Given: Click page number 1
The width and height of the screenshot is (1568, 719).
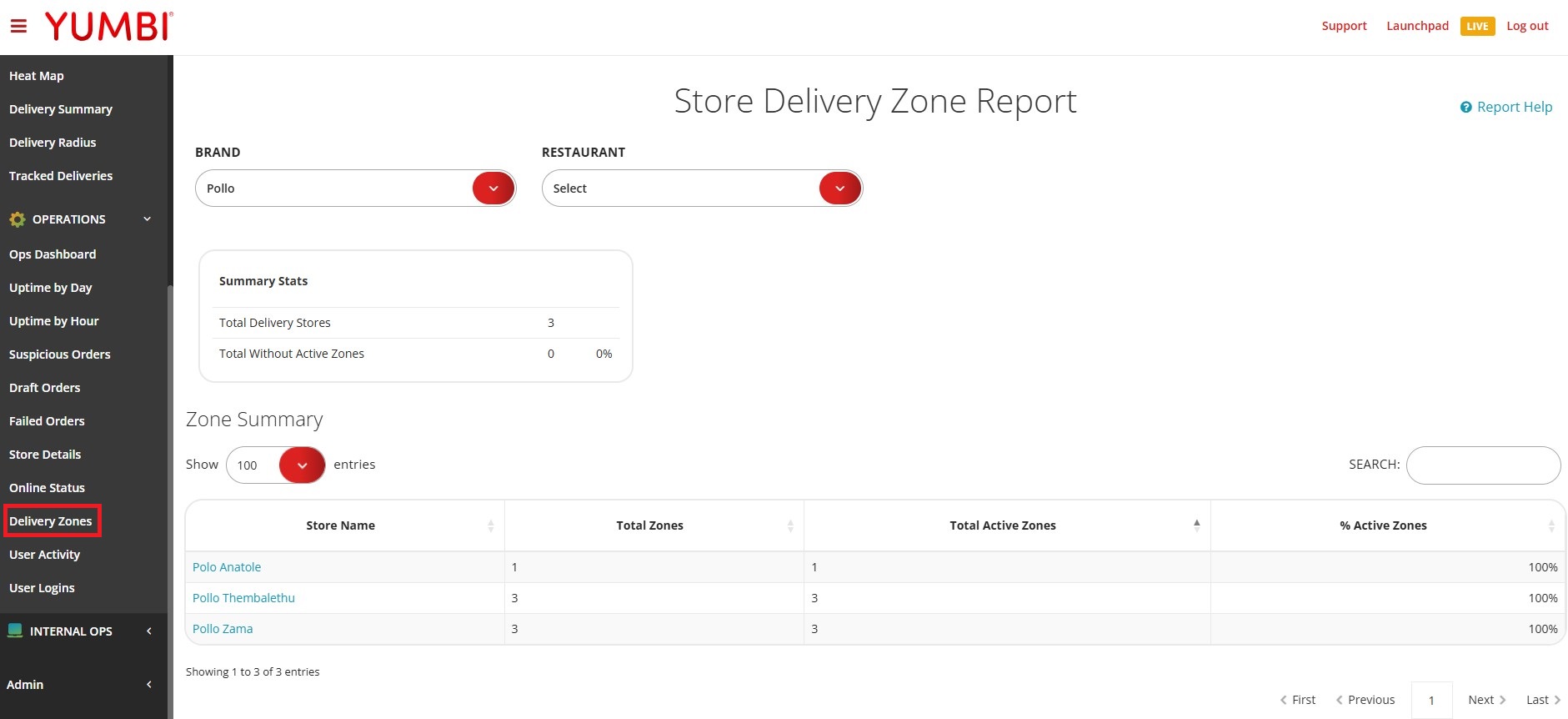Looking at the screenshot, I should tap(1431, 700).
